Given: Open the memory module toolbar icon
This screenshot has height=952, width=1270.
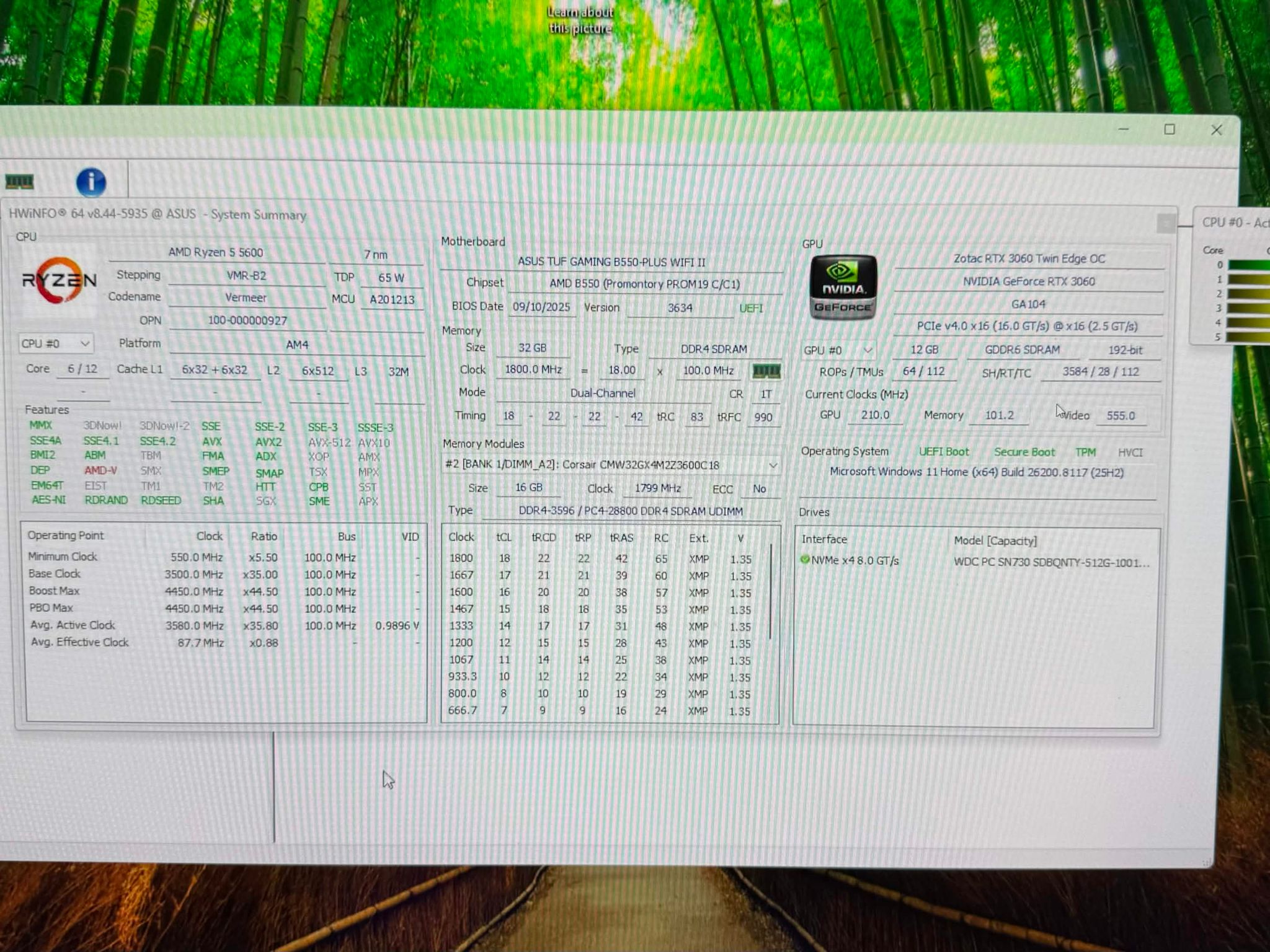Looking at the screenshot, I should tap(19, 182).
